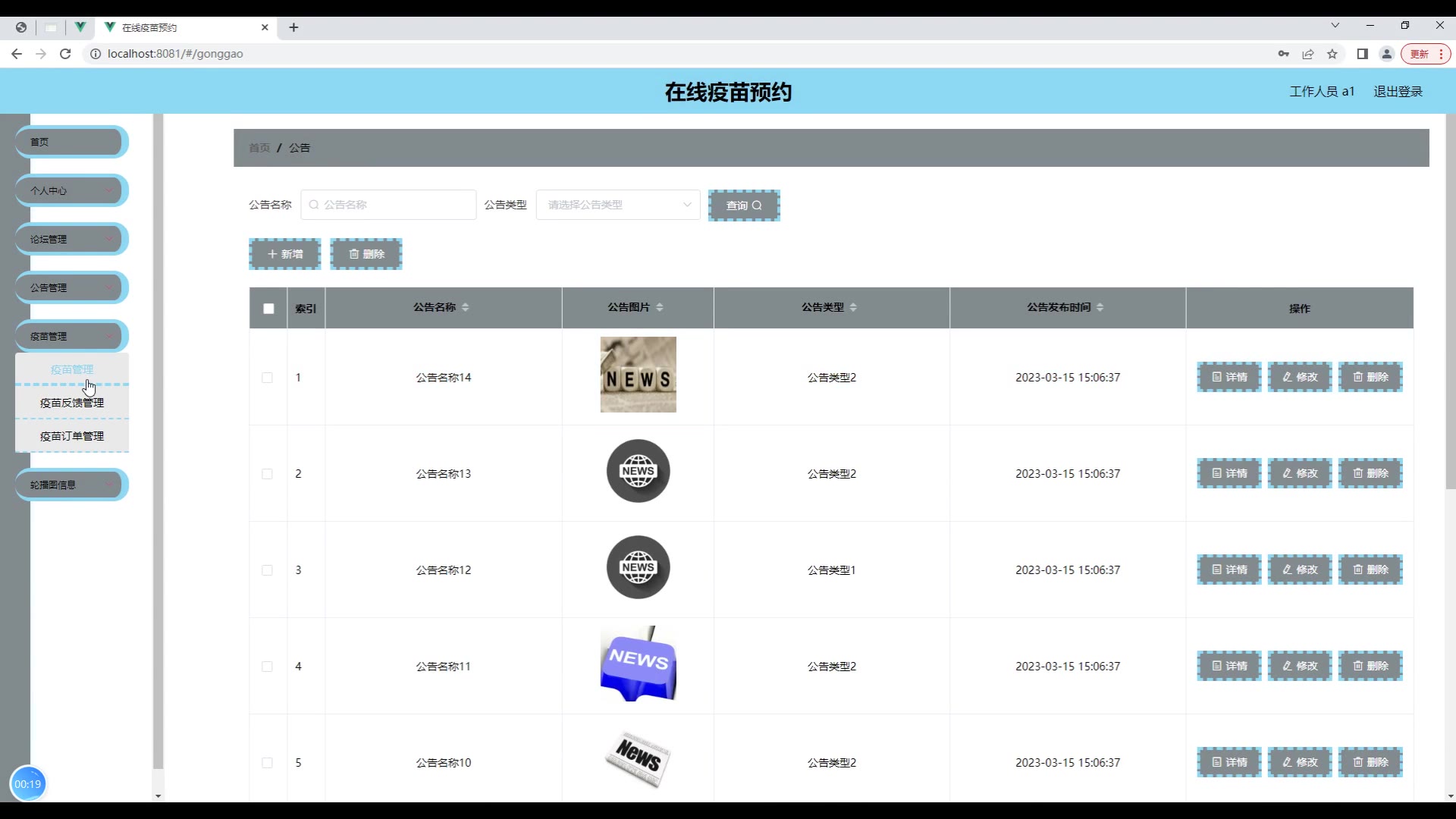
Task: Open the tab search chevron
Action: [x=1335, y=25]
